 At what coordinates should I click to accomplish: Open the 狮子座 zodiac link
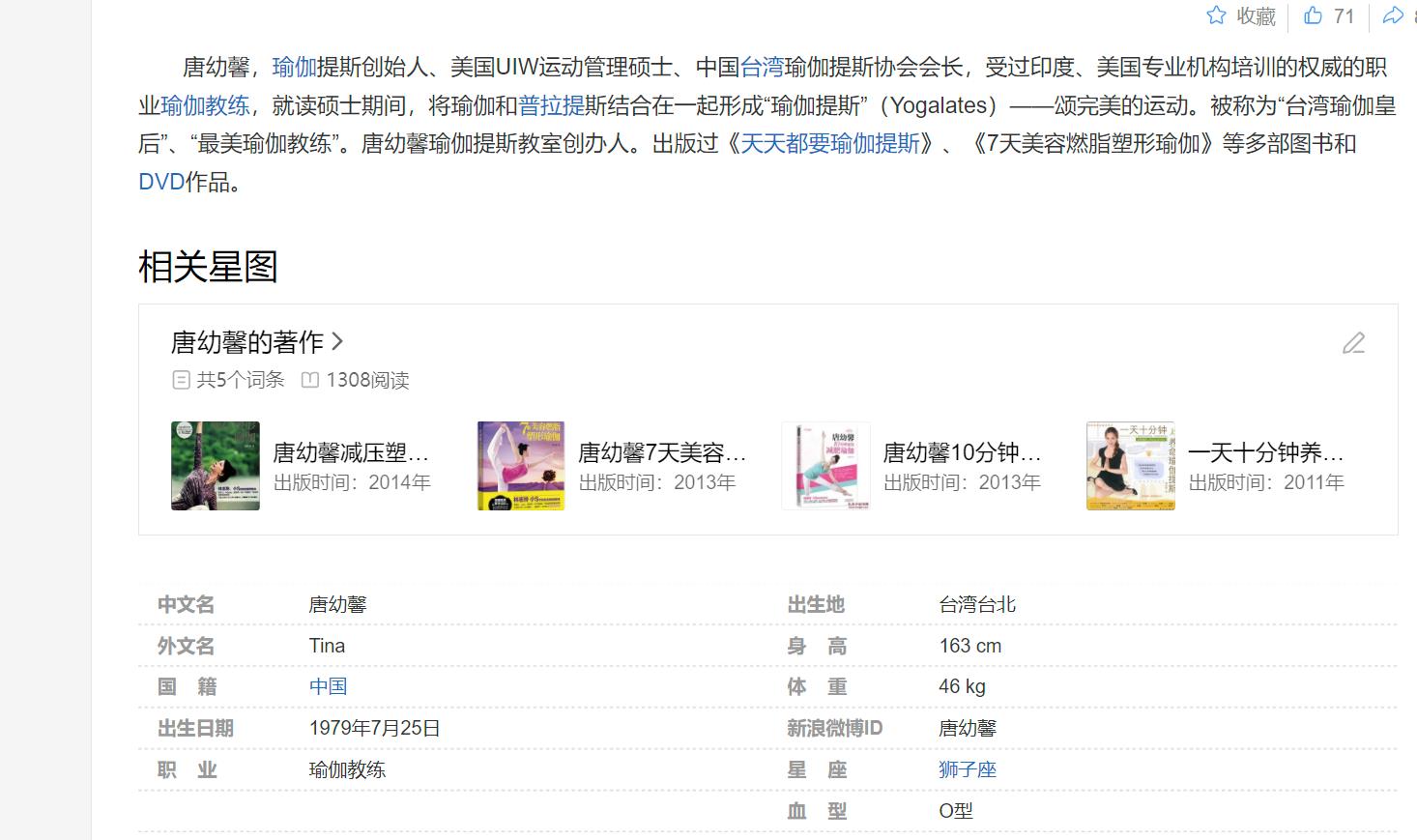[x=967, y=769]
